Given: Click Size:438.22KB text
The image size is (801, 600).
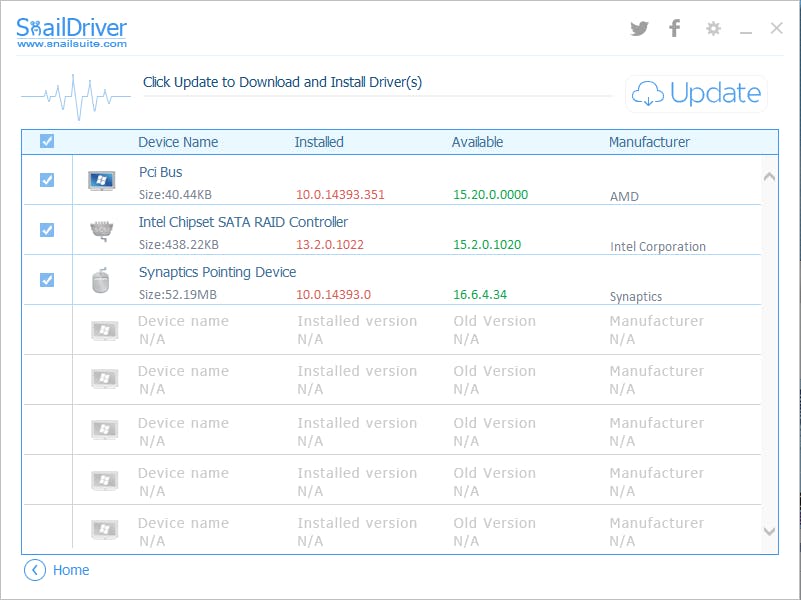Looking at the screenshot, I should (179, 245).
